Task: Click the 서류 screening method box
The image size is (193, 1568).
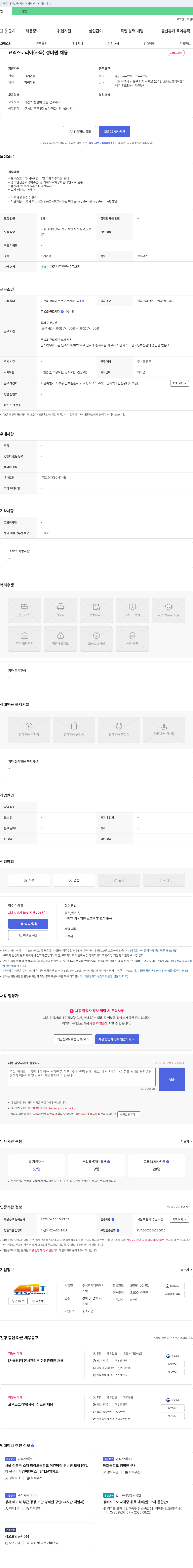Action: pos(29,880)
